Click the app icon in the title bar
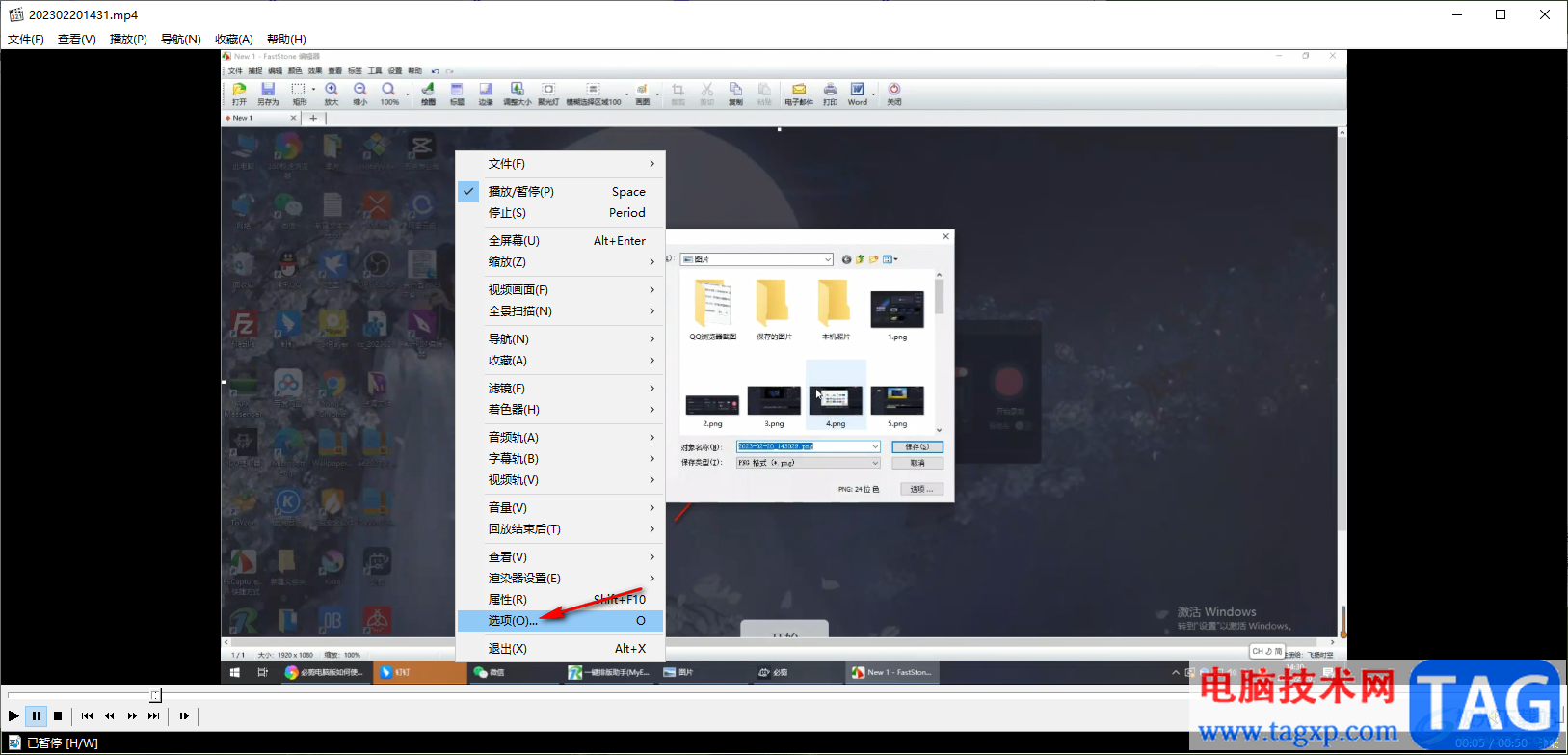Screen dimensions: 1568x755 tap(15, 14)
